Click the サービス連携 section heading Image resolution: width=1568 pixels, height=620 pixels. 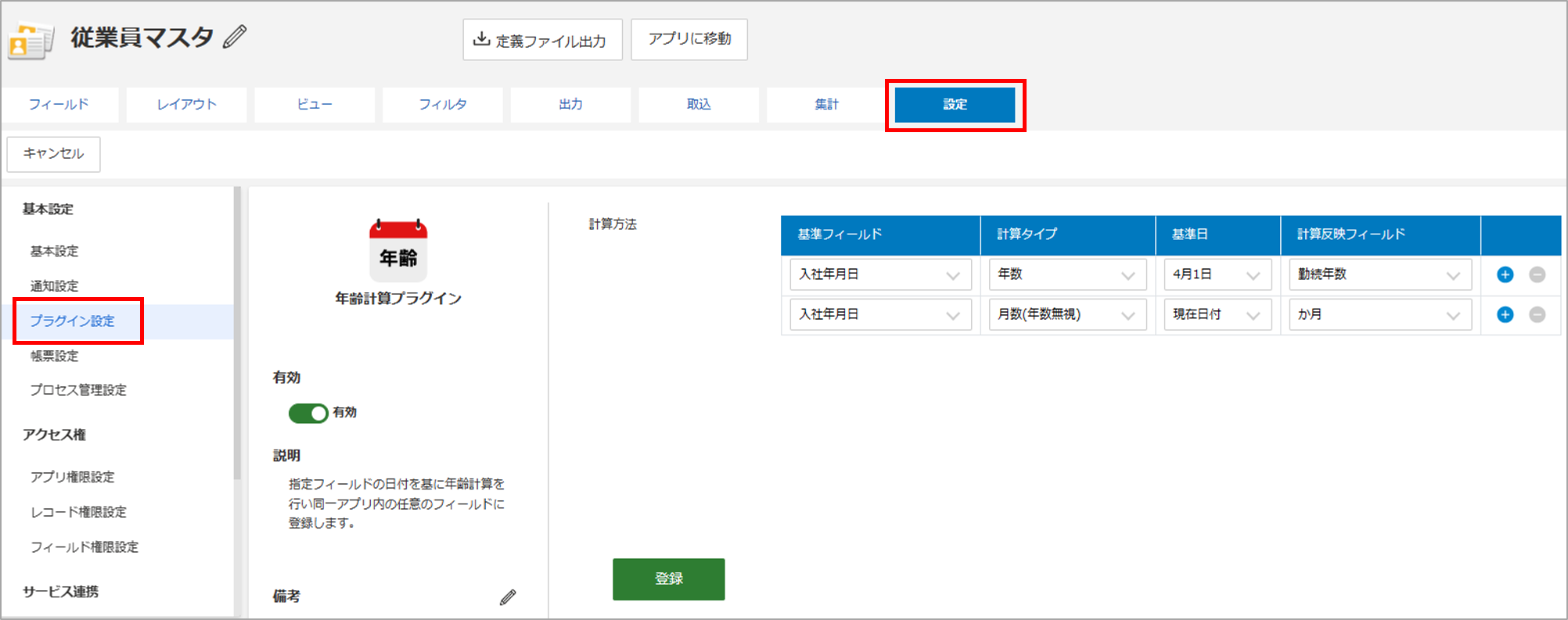[x=61, y=592]
